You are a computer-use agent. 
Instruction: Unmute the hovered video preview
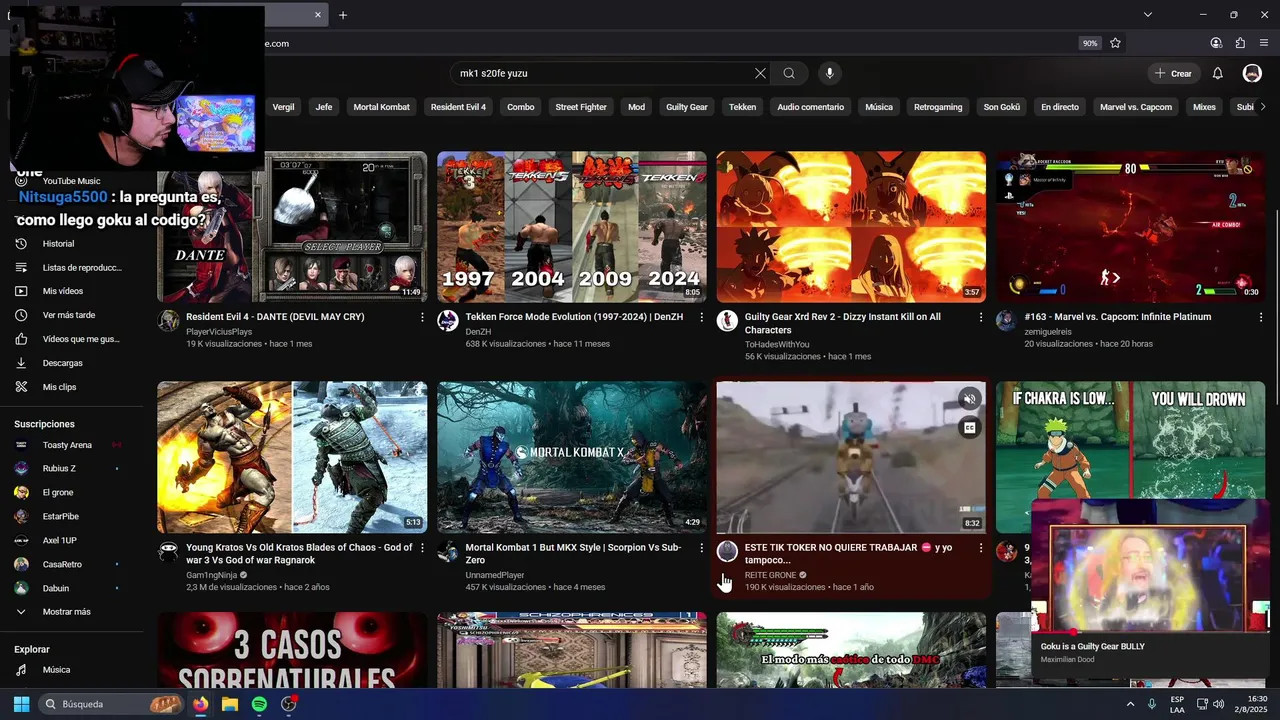coord(969,399)
